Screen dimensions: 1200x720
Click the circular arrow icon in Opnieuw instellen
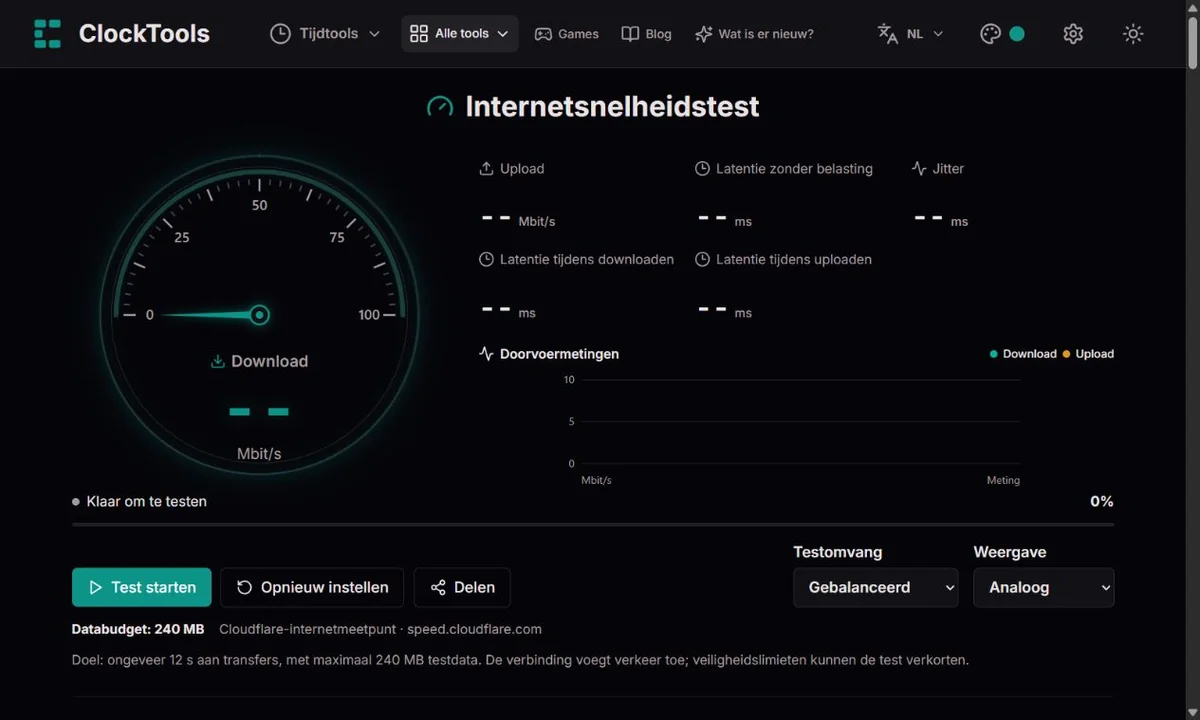click(244, 588)
